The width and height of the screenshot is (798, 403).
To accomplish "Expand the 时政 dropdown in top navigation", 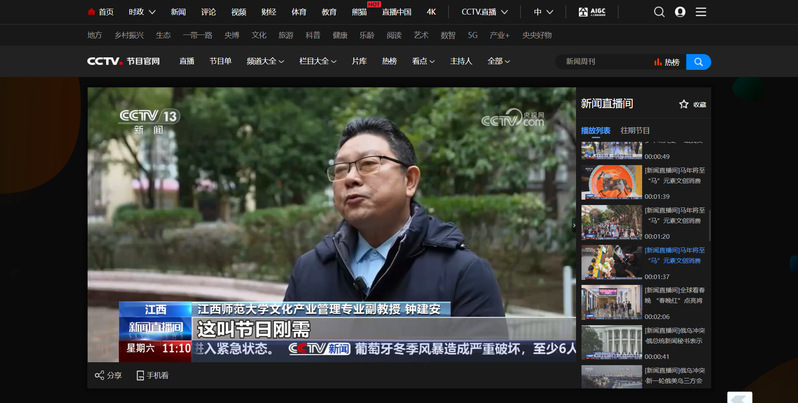I will click(x=141, y=12).
